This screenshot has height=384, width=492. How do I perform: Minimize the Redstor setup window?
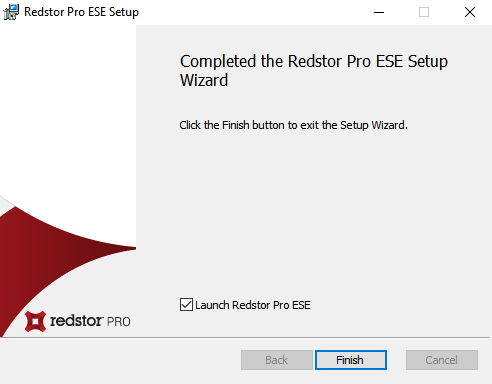pos(379,12)
